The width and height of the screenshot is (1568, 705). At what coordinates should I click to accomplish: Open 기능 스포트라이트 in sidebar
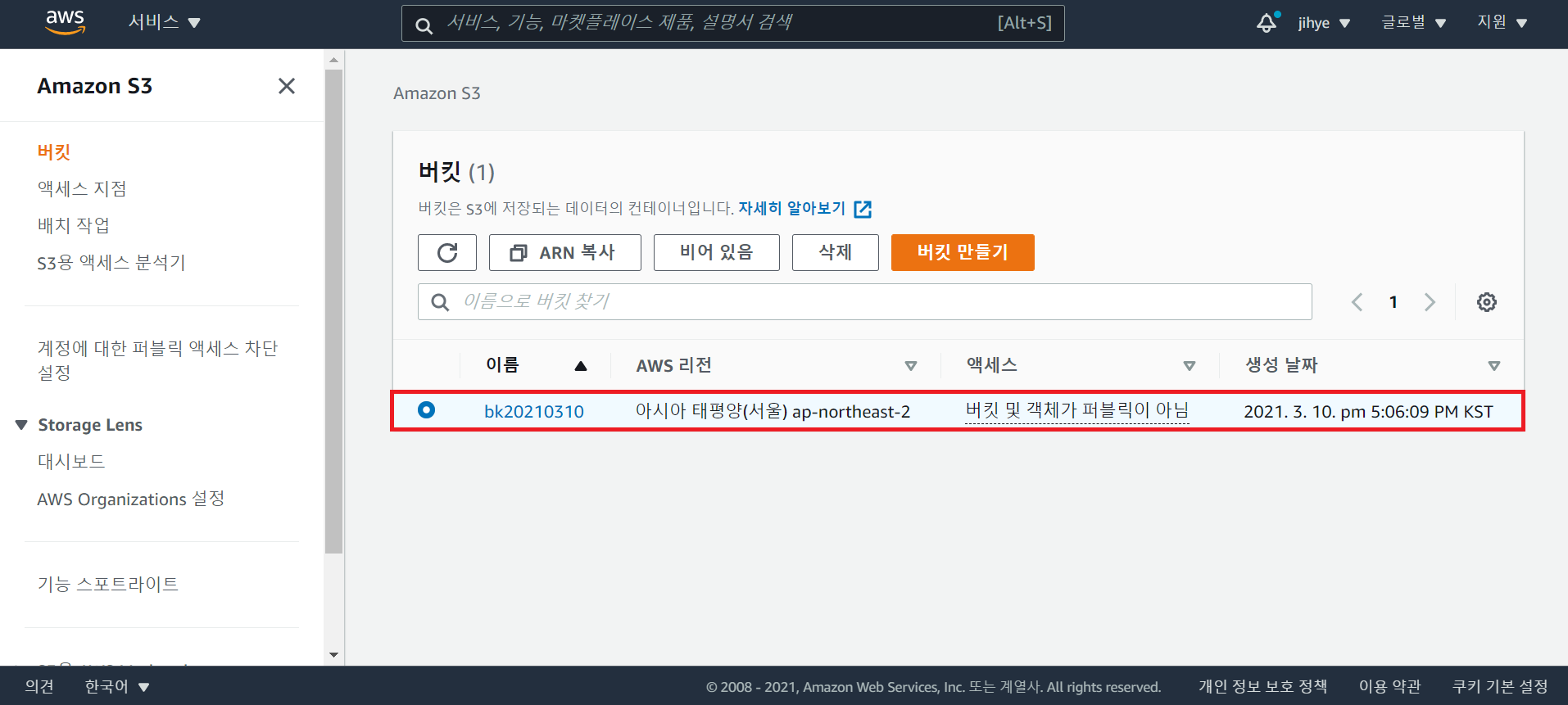tap(108, 584)
